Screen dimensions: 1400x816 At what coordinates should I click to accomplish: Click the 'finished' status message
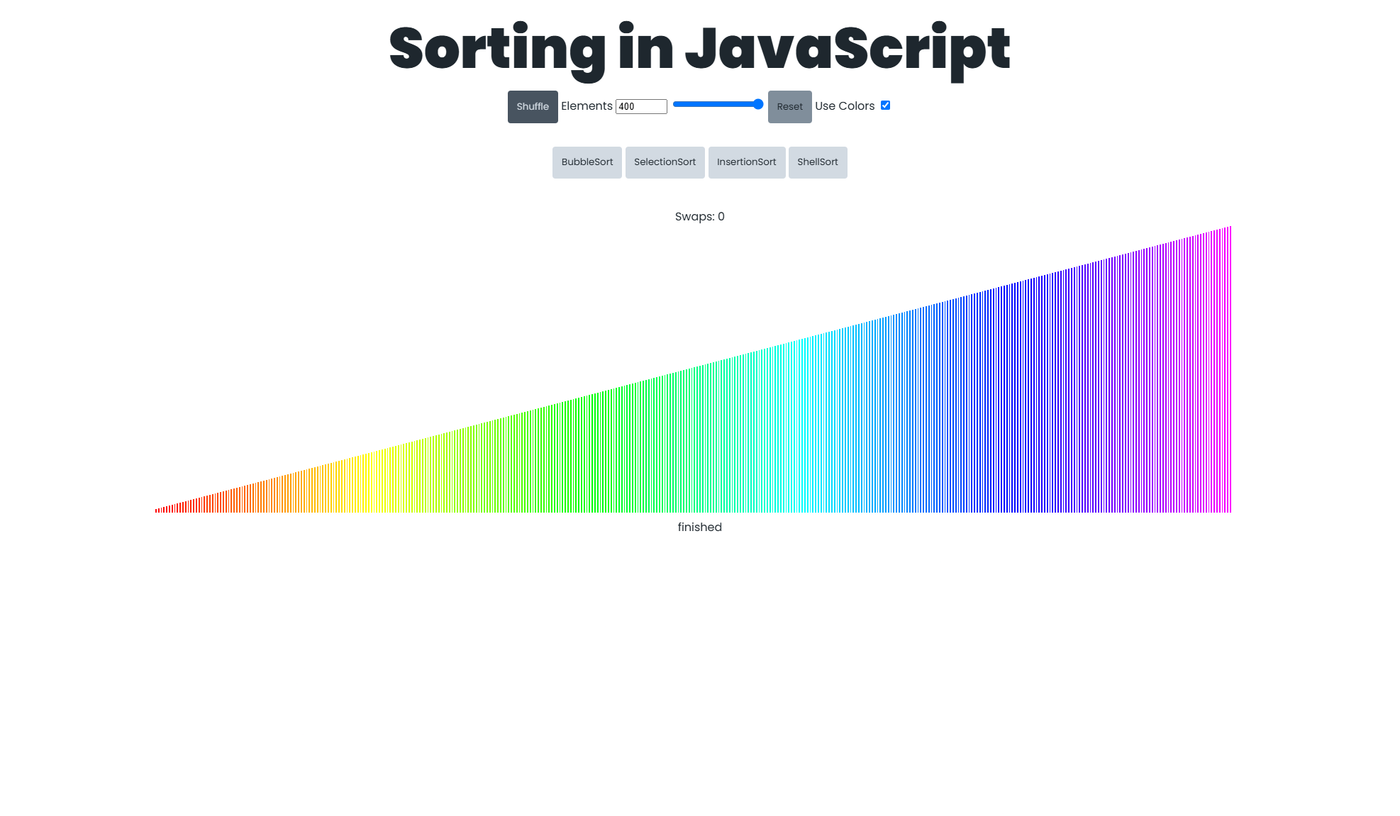700,527
